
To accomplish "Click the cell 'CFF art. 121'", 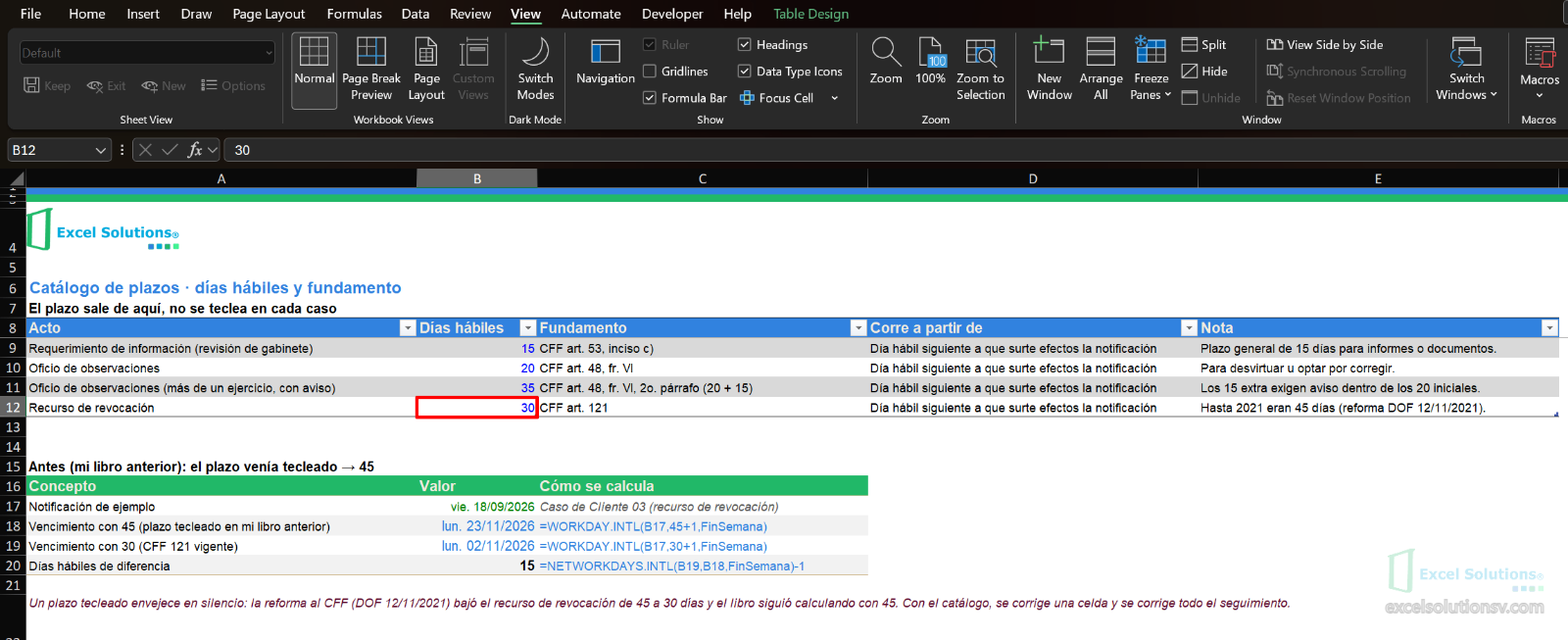I will pyautogui.click(x=703, y=408).
